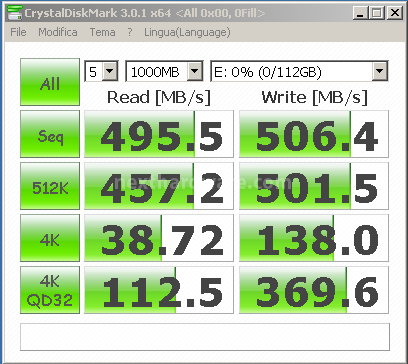Select 512K write value 501.5

pyautogui.click(x=314, y=186)
